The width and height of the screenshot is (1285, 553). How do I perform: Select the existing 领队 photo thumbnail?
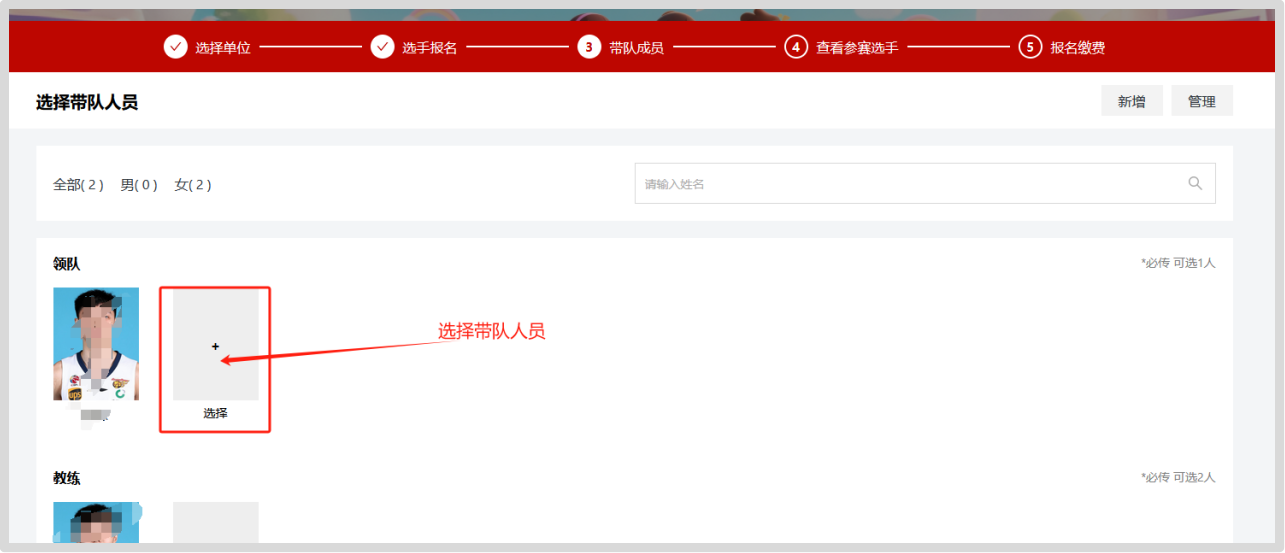point(96,344)
